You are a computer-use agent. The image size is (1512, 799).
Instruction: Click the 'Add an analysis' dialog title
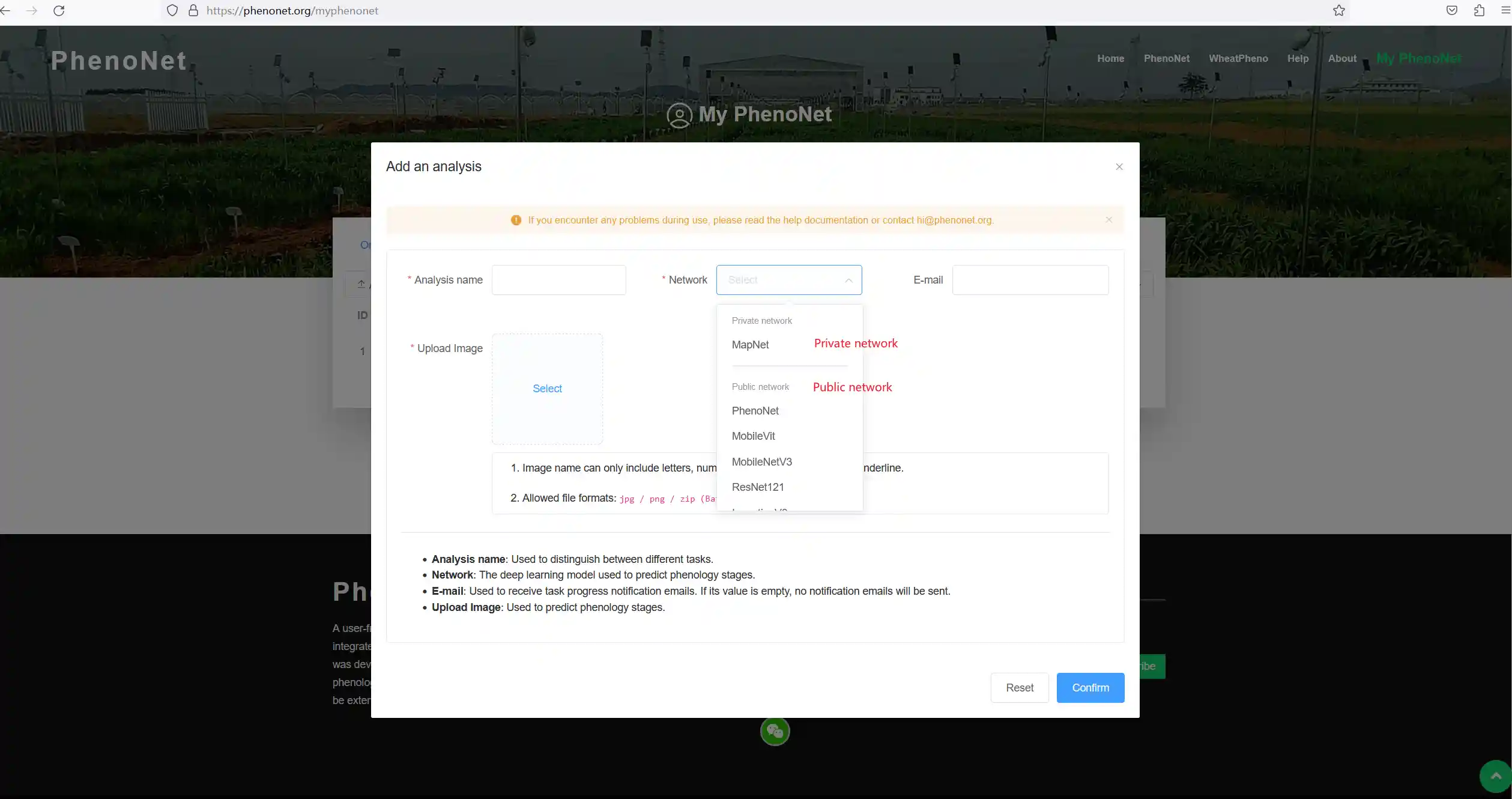click(x=434, y=166)
